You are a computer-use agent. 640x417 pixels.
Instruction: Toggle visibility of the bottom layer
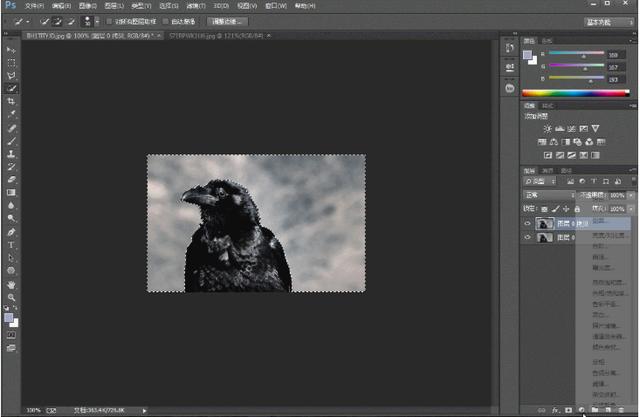click(x=527, y=238)
